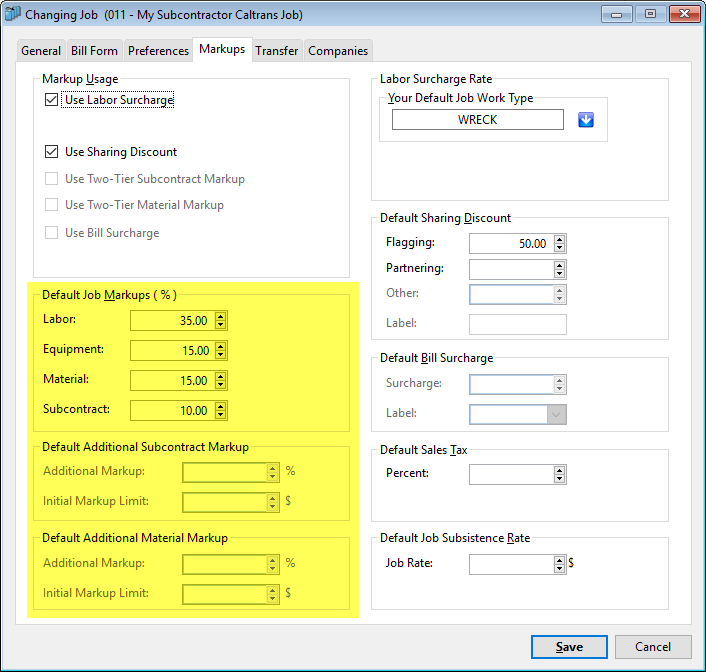Increase the Other sharing discount stepper
Viewport: 706px width, 672px height.
click(x=559, y=291)
